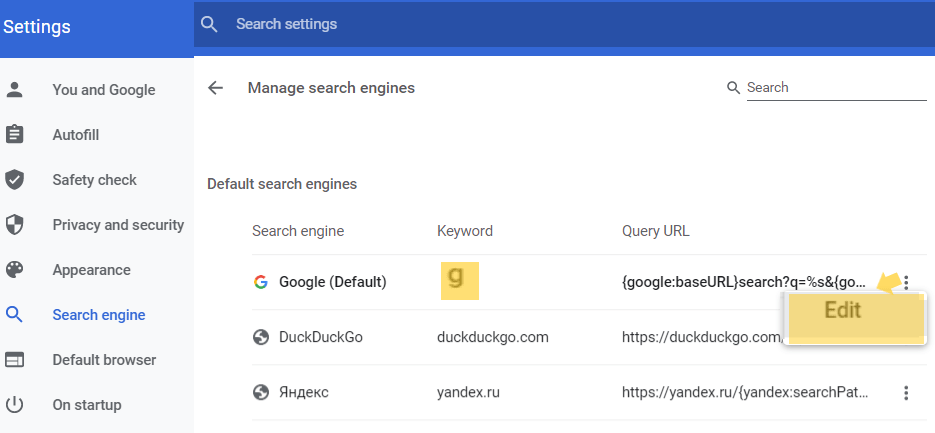
Task: Click the person icon for You and Google
Action: [15, 90]
